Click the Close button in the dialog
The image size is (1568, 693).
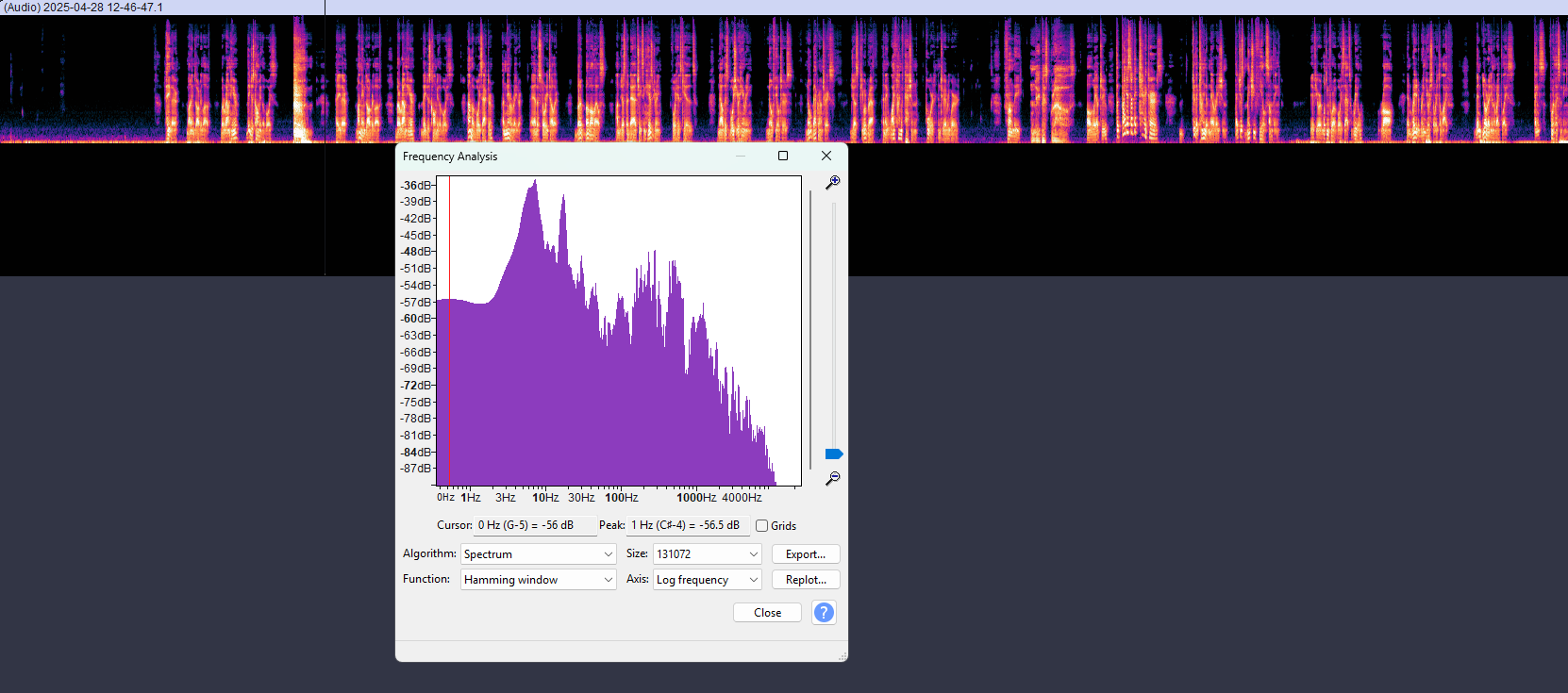(x=767, y=613)
